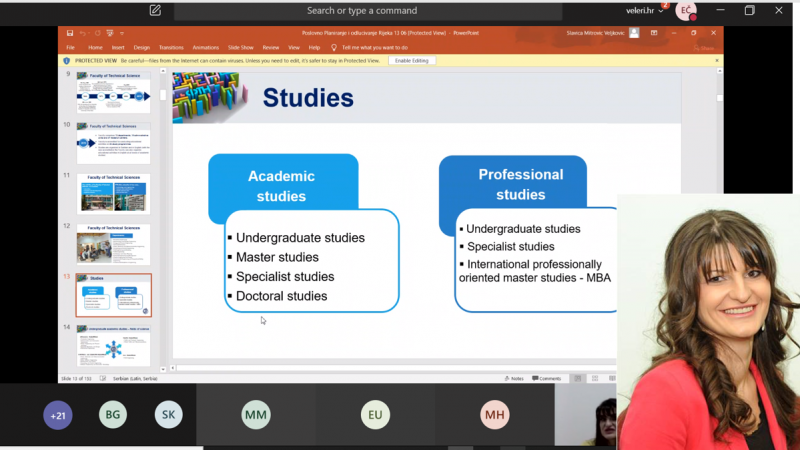The width and height of the screenshot is (800, 450).
Task: Close the Protected View message bar
Action: tap(716, 60)
